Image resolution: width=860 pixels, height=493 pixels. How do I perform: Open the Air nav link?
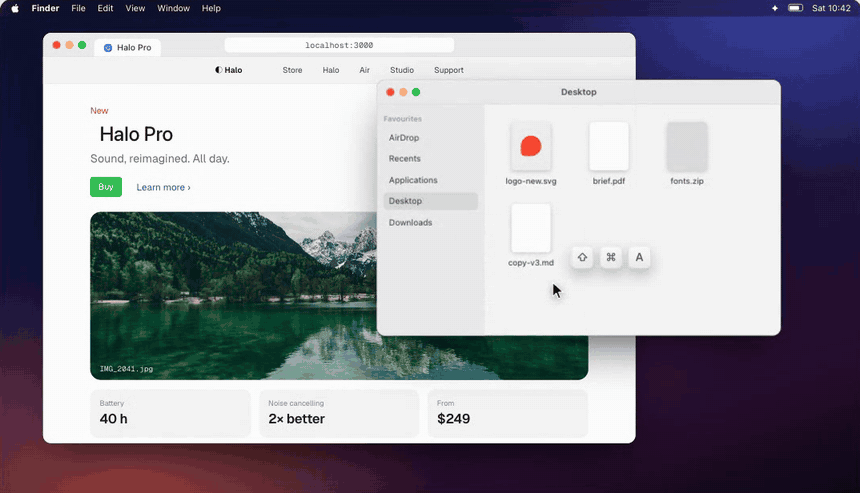coord(364,70)
